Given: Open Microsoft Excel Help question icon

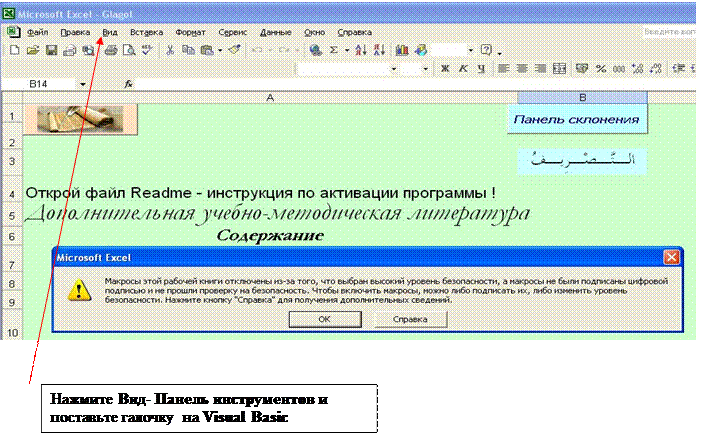Looking at the screenshot, I should 486,50.
